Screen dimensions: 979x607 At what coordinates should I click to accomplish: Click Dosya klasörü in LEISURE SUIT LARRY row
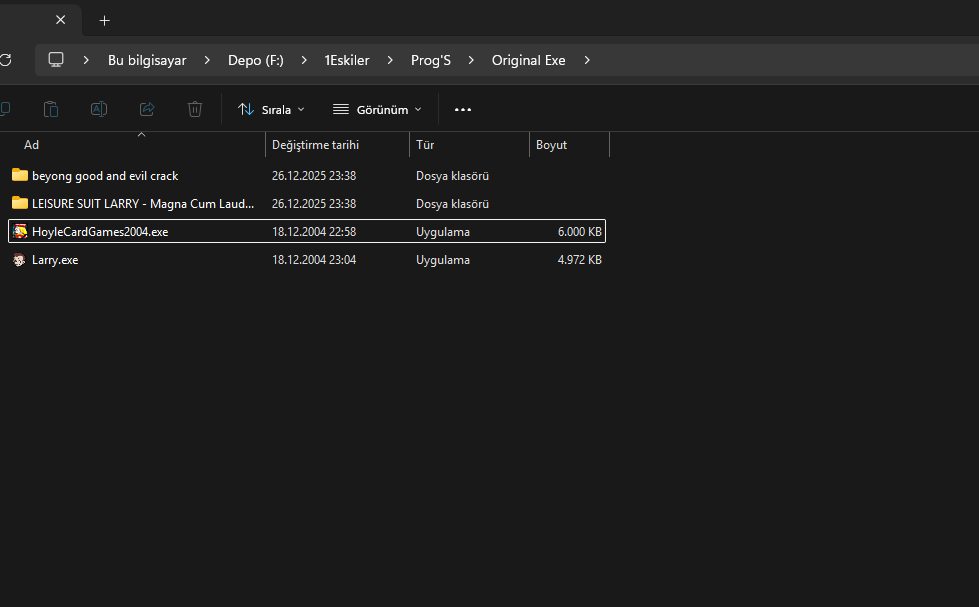tap(452, 204)
